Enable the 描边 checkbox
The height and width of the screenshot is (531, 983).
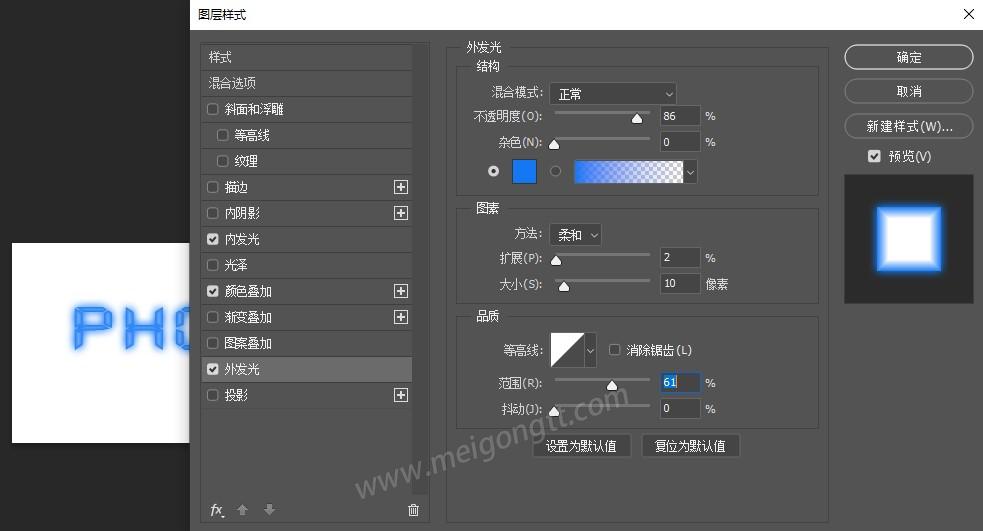(213, 187)
